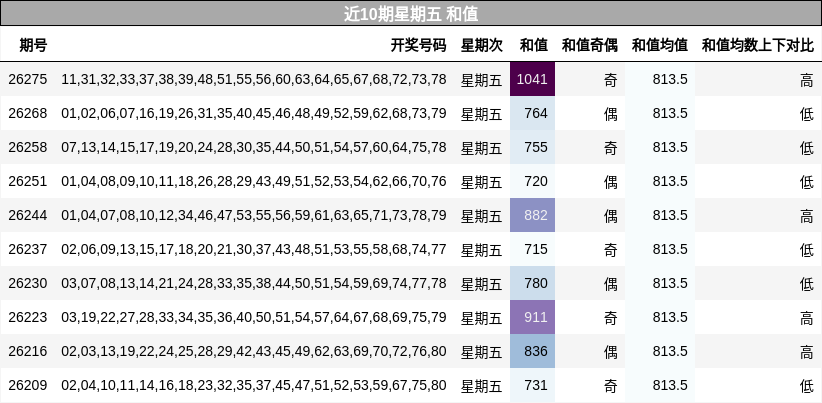This screenshot has height=403, width=822.
Task: Click 星期五 cell in row 26209
Action: pyautogui.click(x=482, y=386)
